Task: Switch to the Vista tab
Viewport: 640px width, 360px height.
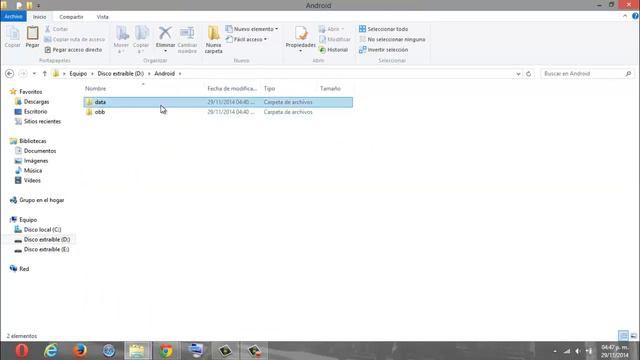Action: tap(102, 17)
